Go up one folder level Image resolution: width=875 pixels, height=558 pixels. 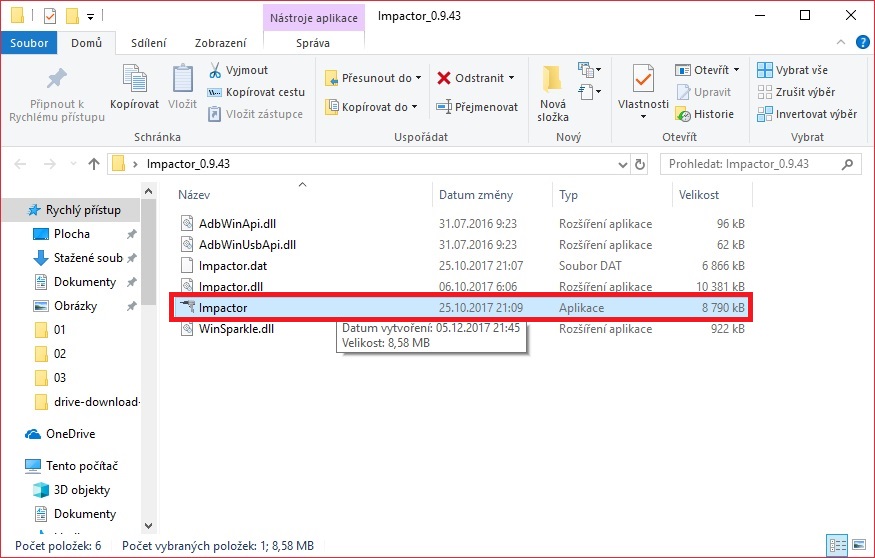pos(94,164)
